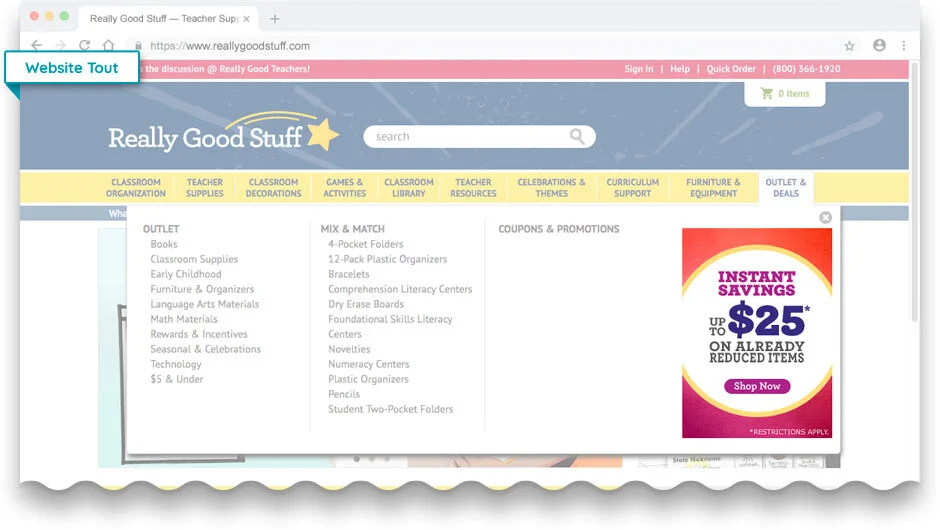Open Classroom Decorations menu
The width and height of the screenshot is (940, 530).
point(273,188)
